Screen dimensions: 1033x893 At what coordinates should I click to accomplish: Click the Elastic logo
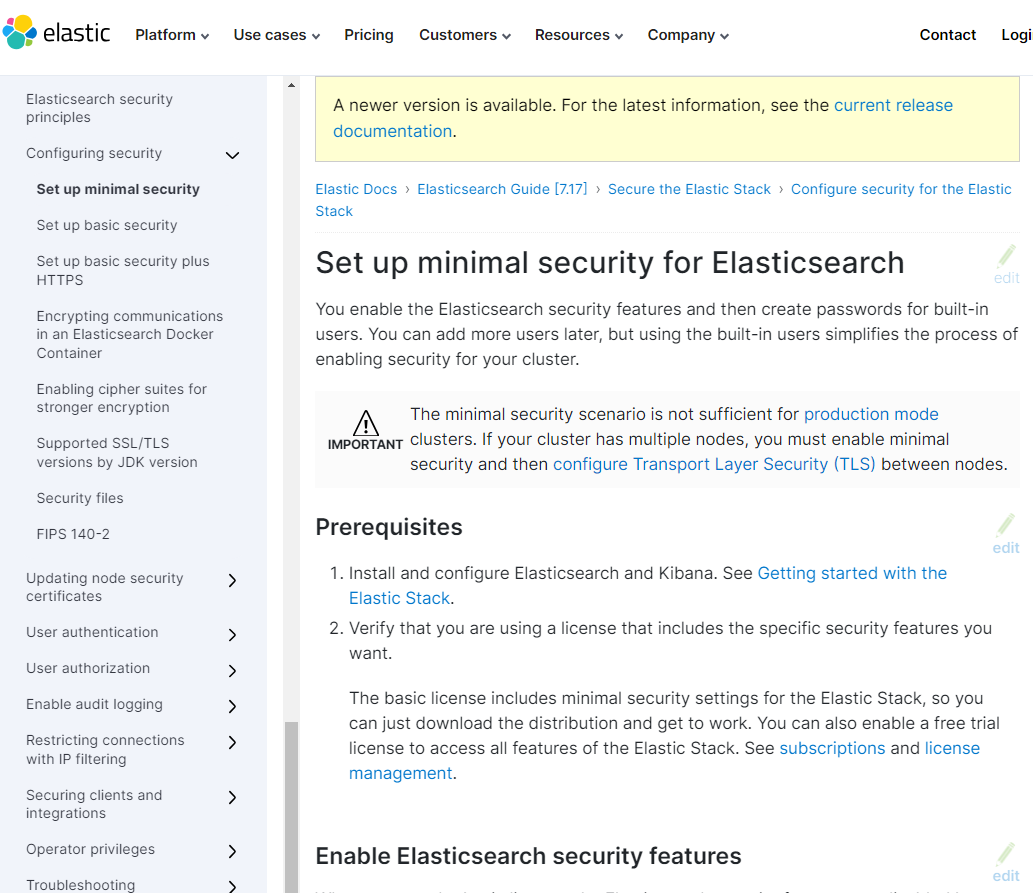pyautogui.click(x=57, y=32)
